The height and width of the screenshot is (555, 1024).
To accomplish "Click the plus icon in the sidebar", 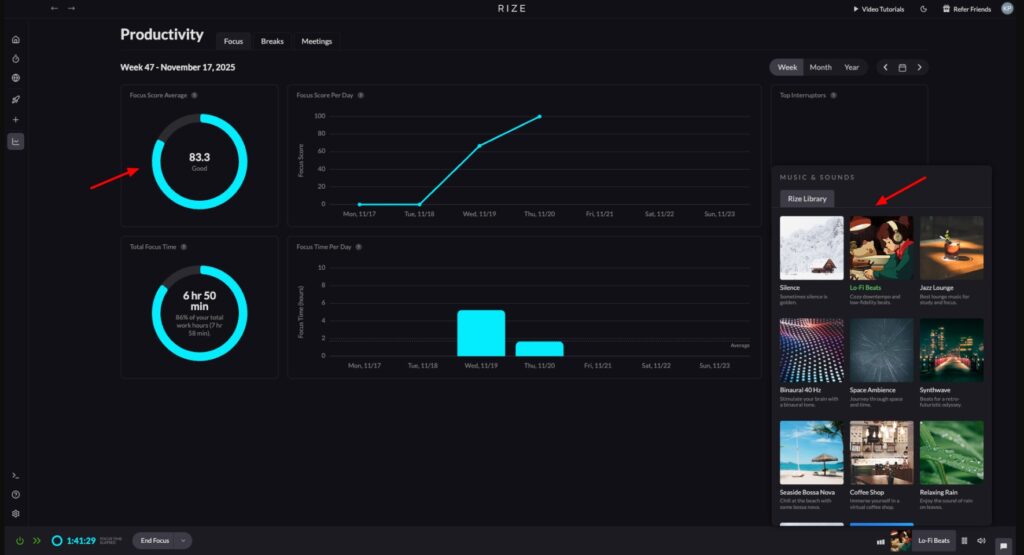I will point(15,120).
